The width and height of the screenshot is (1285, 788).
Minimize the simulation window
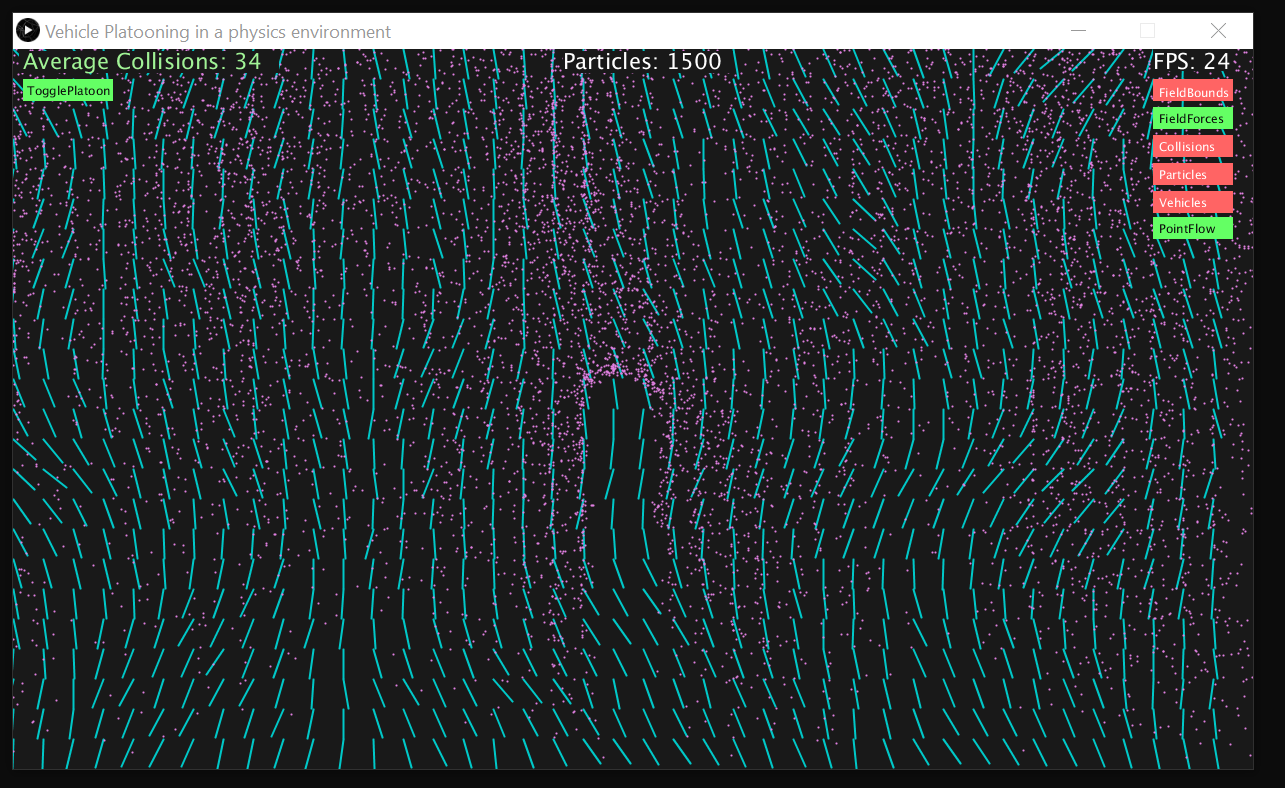(1077, 31)
